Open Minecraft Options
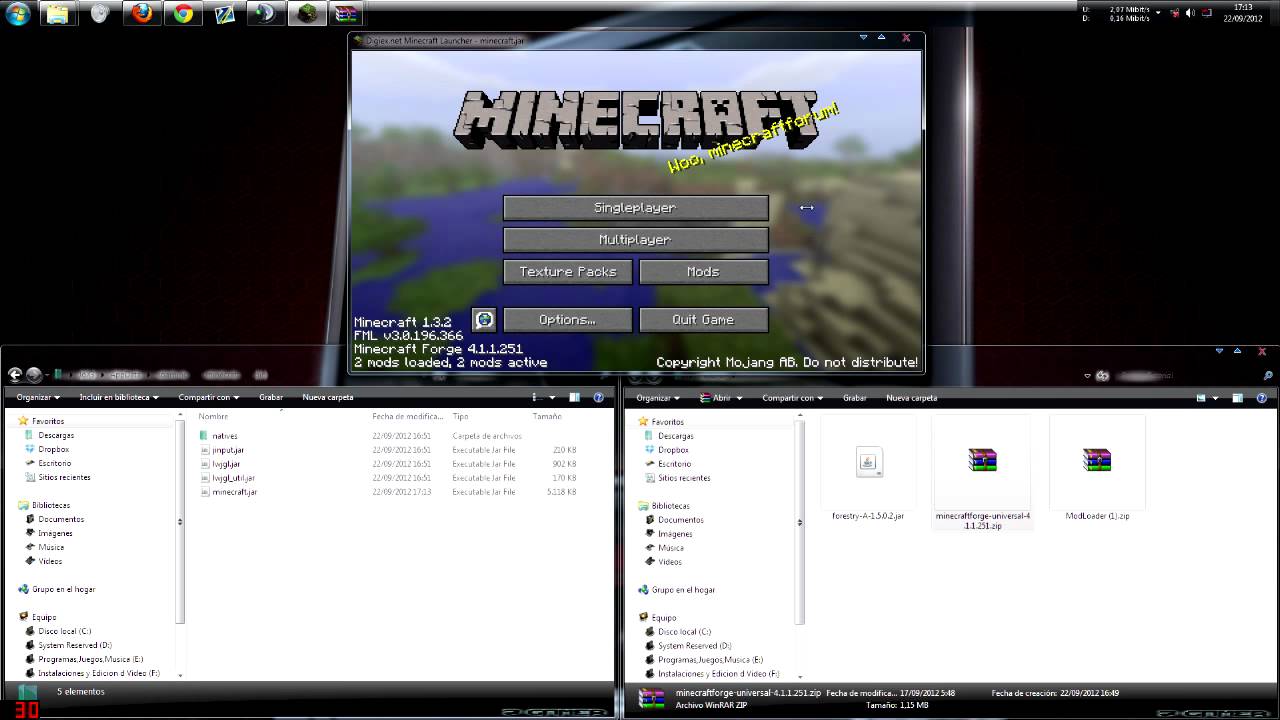Viewport: 1280px width, 720px height. (568, 320)
